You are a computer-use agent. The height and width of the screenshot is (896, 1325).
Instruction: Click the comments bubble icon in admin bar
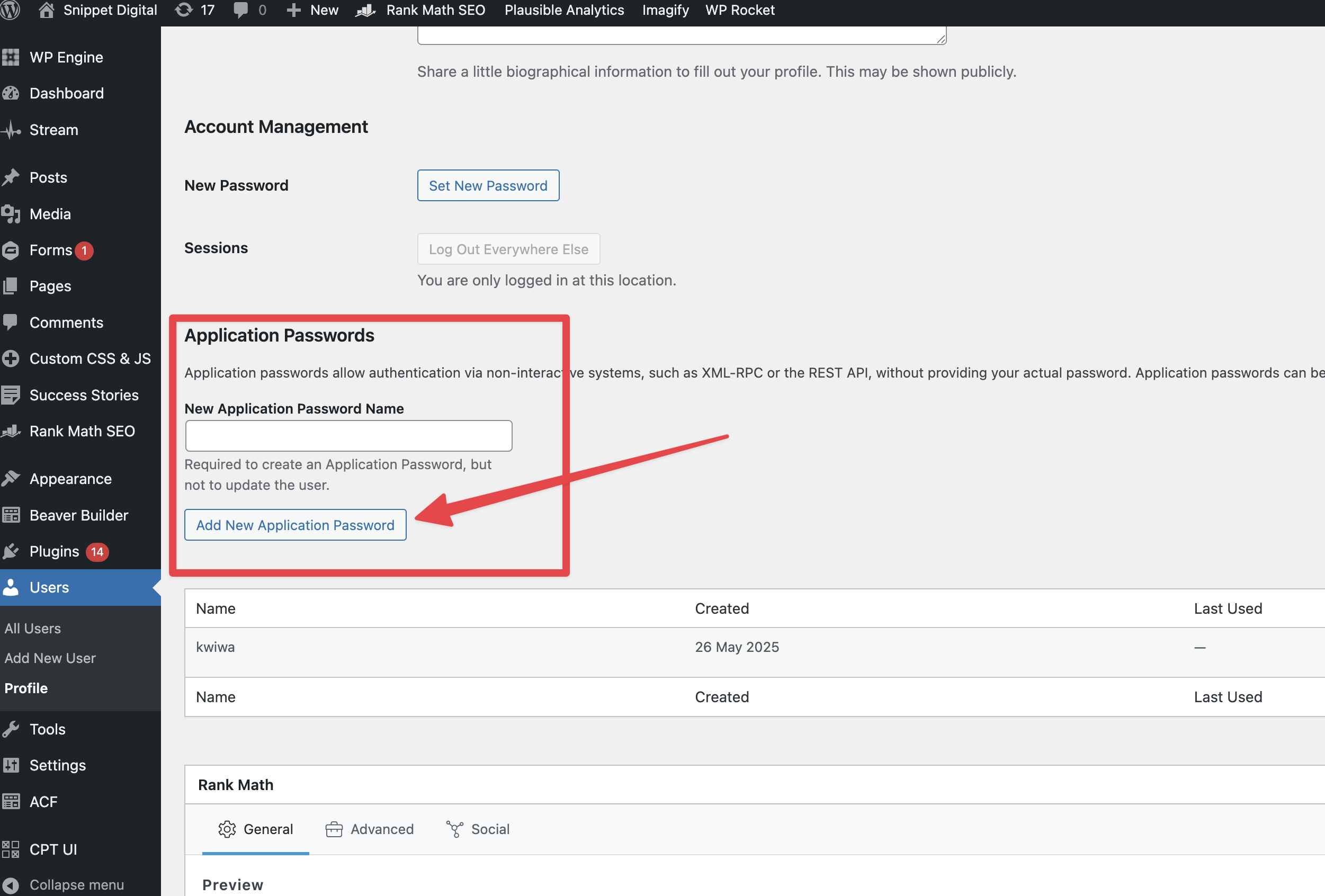(x=241, y=10)
